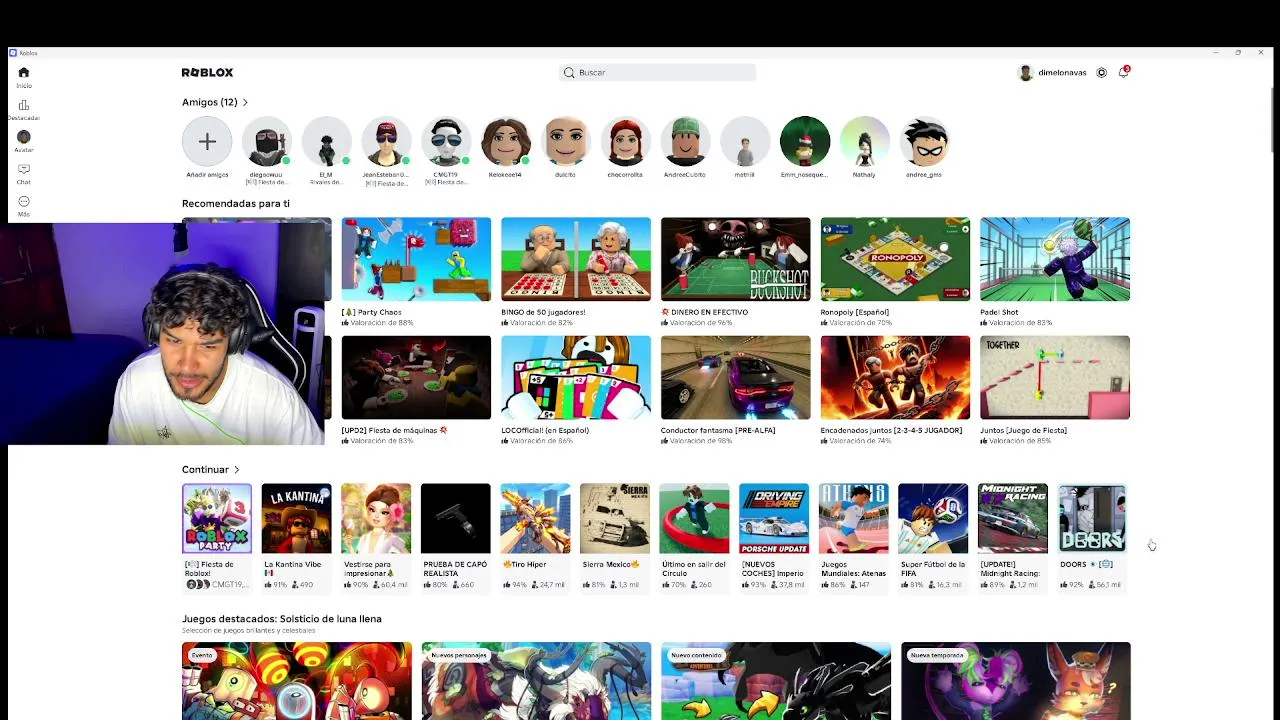Viewport: 1280px width, 720px height.
Task: Open LOCOfficial! (en Español) game
Action: (x=576, y=377)
